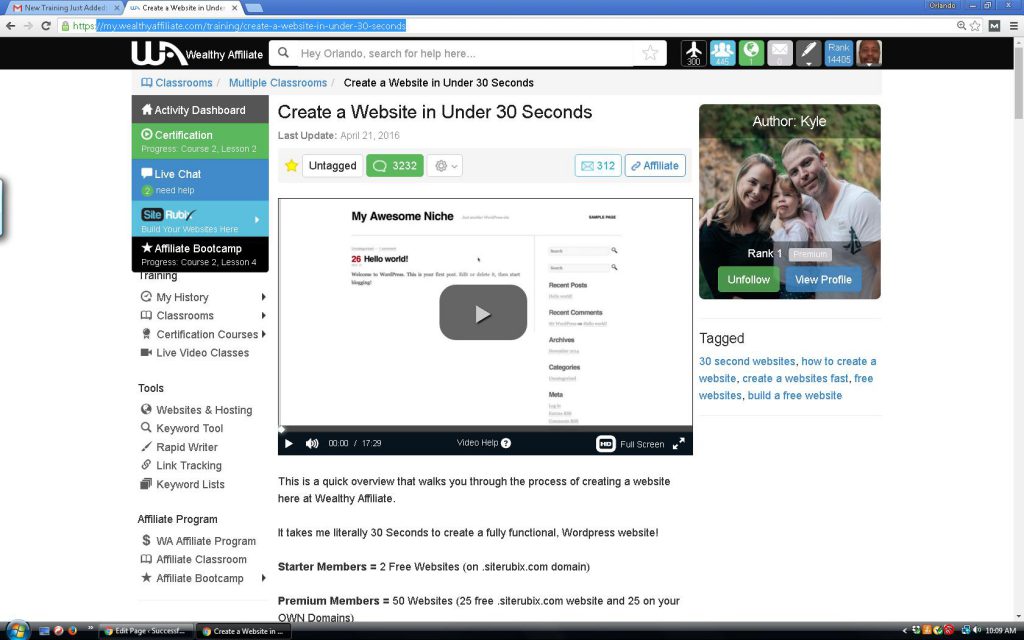This screenshot has height=640, width=1024.
Task: Toggle the yellow favorite star for training
Action: click(x=291, y=166)
